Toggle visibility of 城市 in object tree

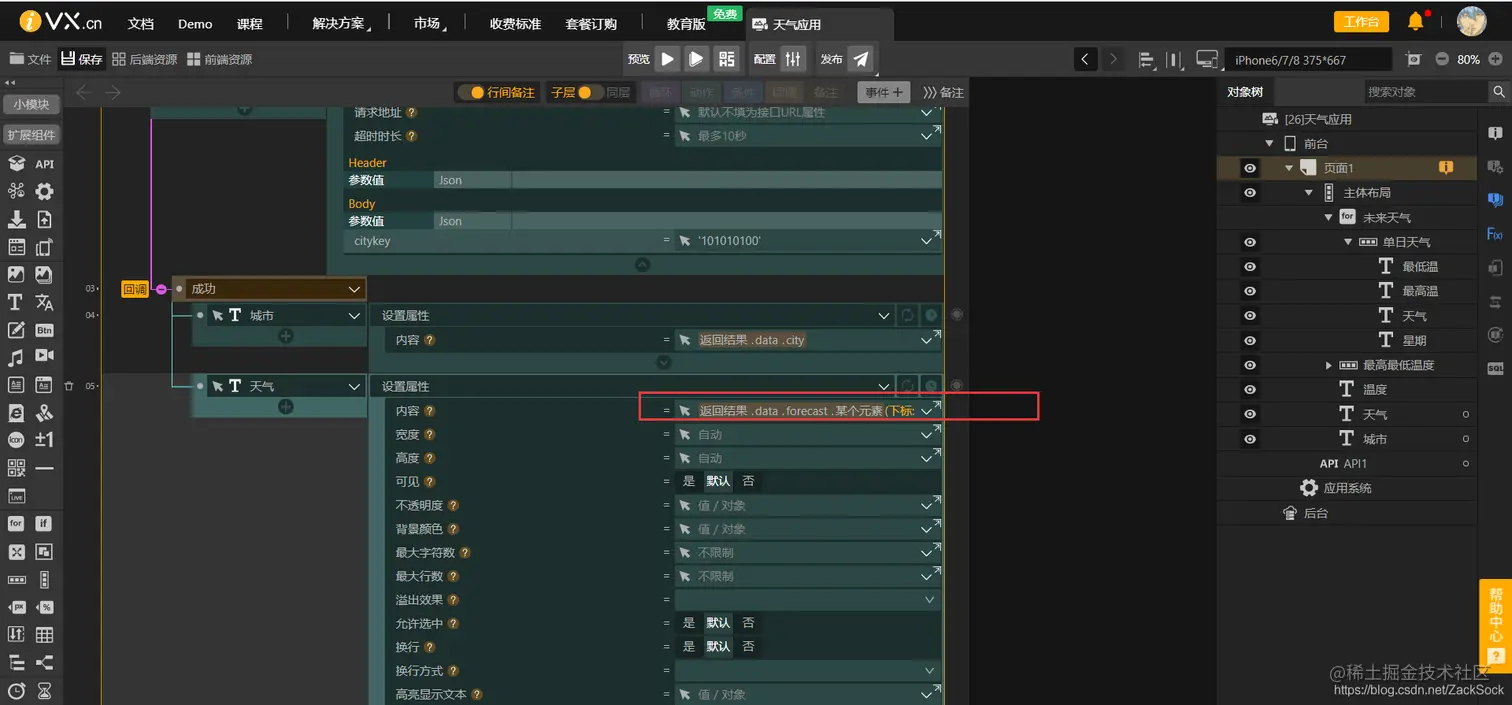[x=1250, y=439]
